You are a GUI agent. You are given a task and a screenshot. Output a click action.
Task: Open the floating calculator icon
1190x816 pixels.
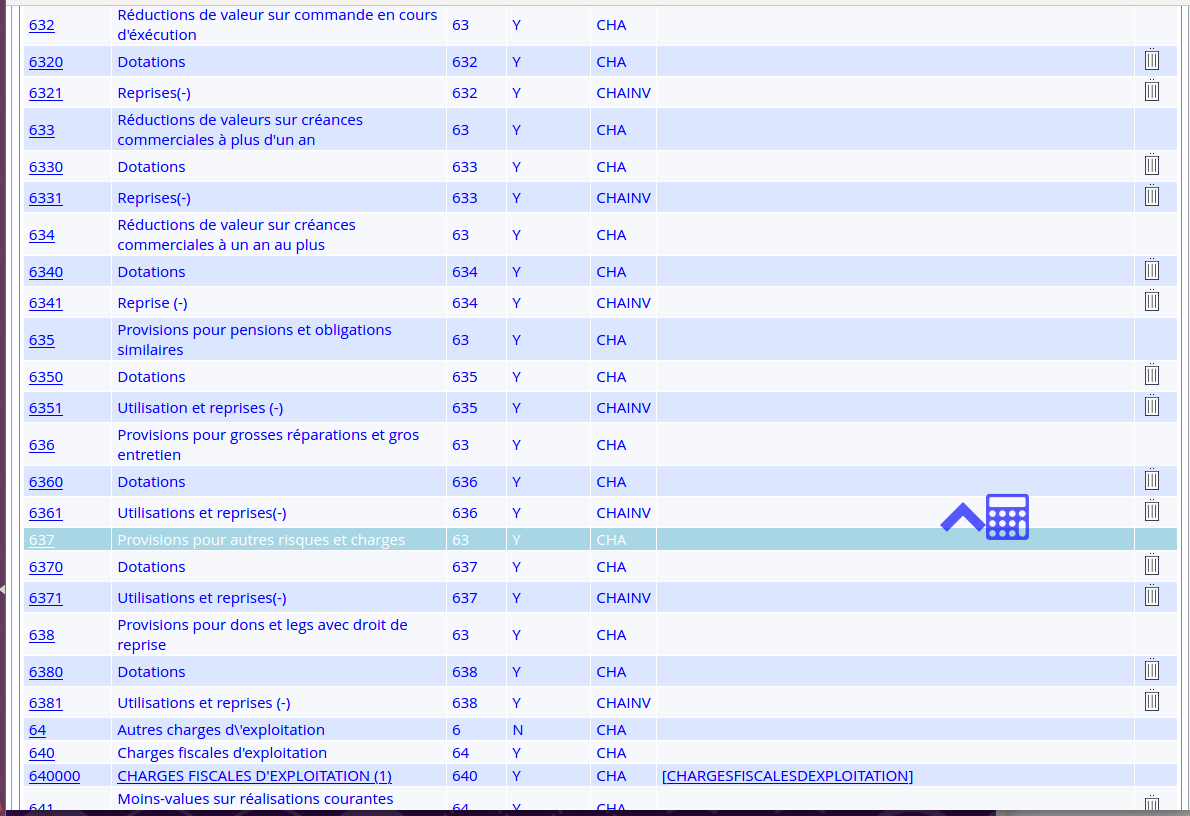(1007, 517)
